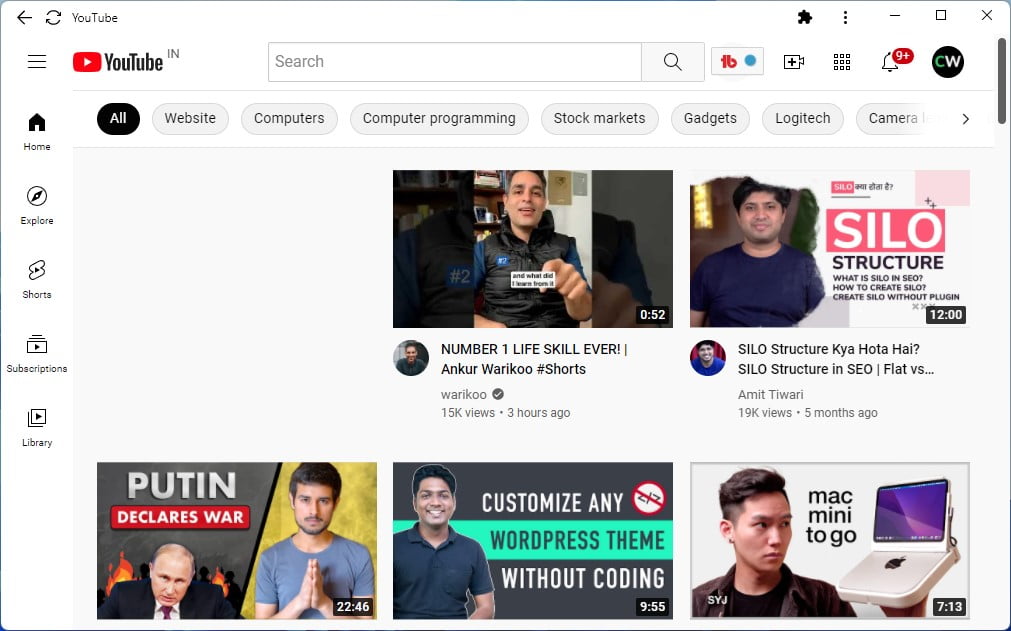Maximize the YouTube app window
Viewport: 1011px width, 631px height.
[x=941, y=15]
